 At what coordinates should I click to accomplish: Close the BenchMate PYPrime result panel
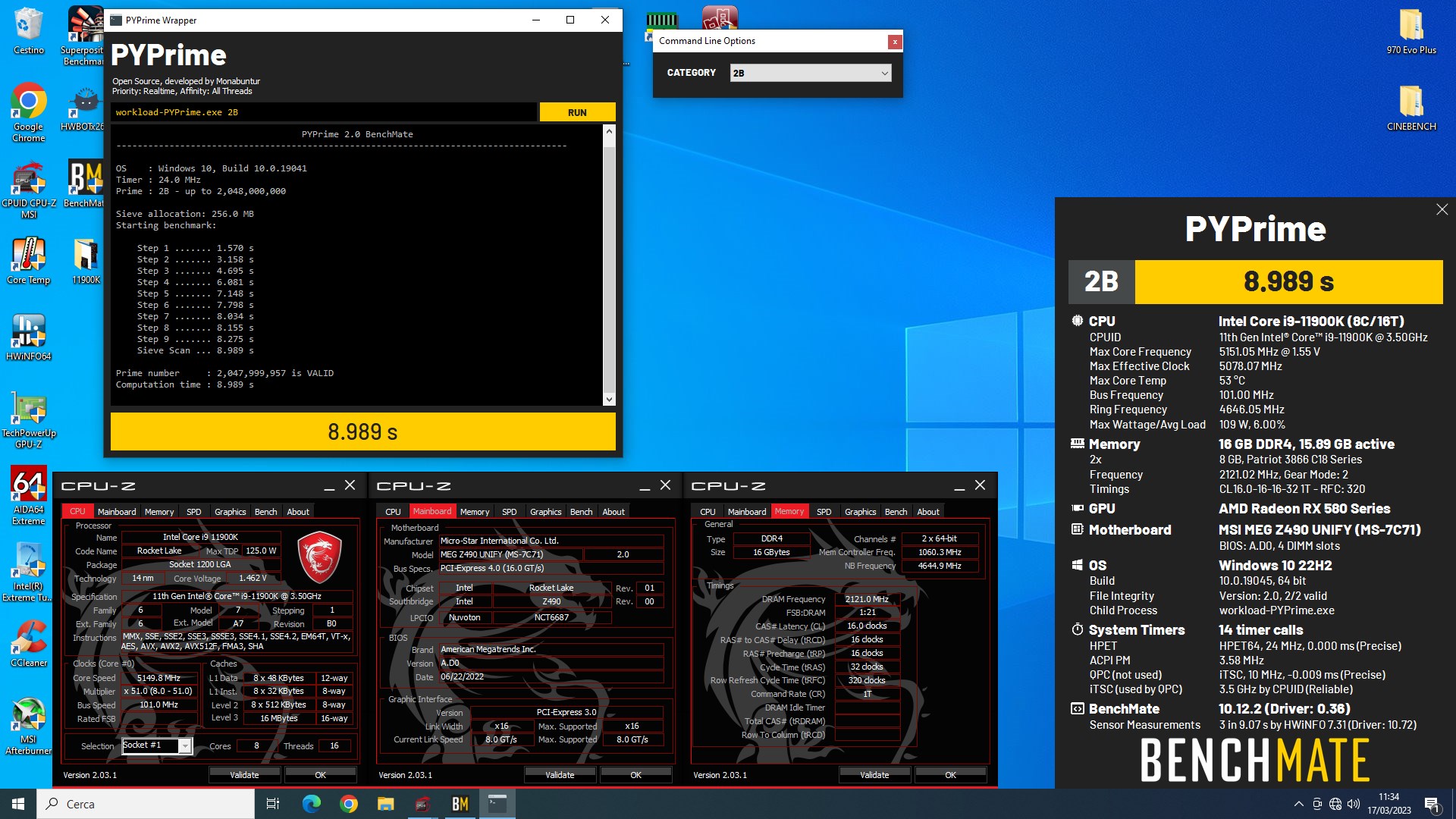point(1442,210)
